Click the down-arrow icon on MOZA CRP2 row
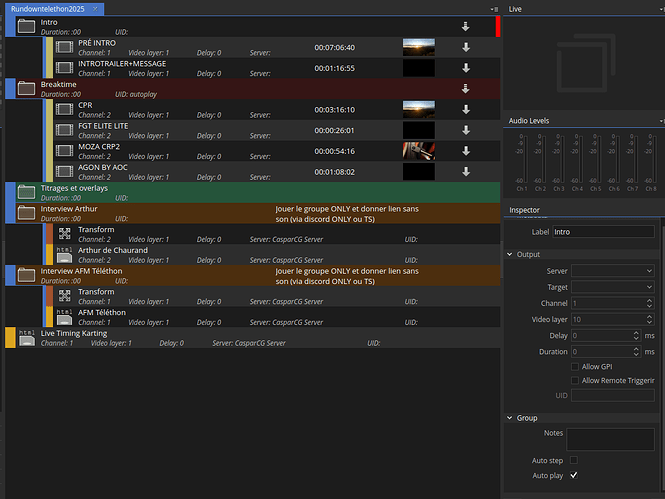Screen dimensions: 665x499 coord(465,150)
